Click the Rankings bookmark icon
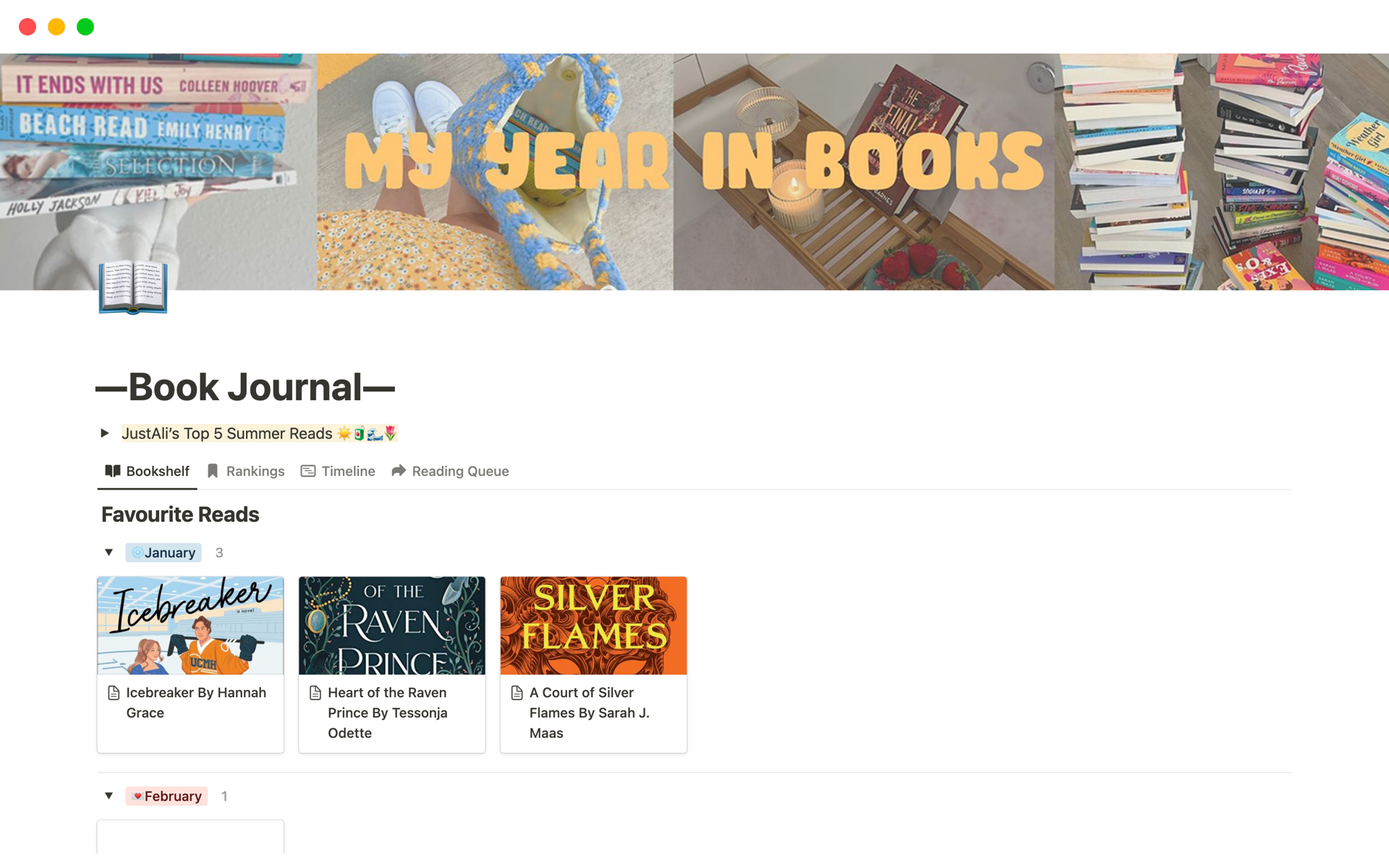 [213, 471]
